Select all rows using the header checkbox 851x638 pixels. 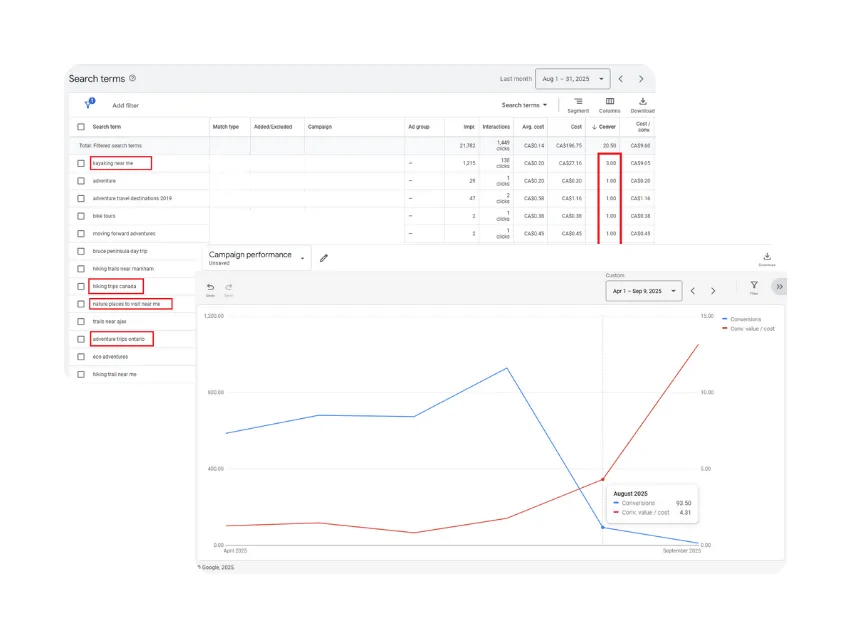pyautogui.click(x=81, y=127)
